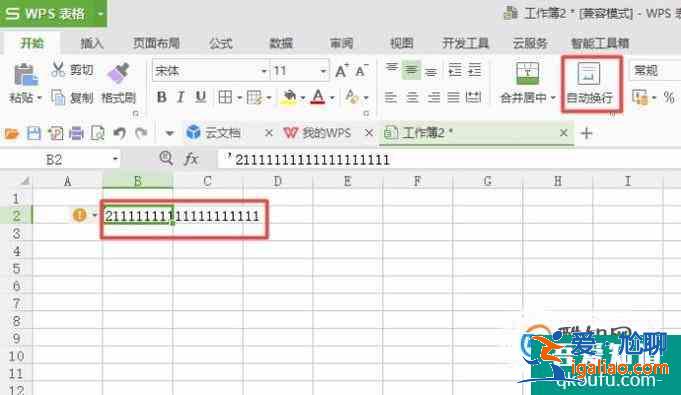Click Merge and Center (合并居中) icon
Viewport: 681px width, 395px height.
(527, 73)
